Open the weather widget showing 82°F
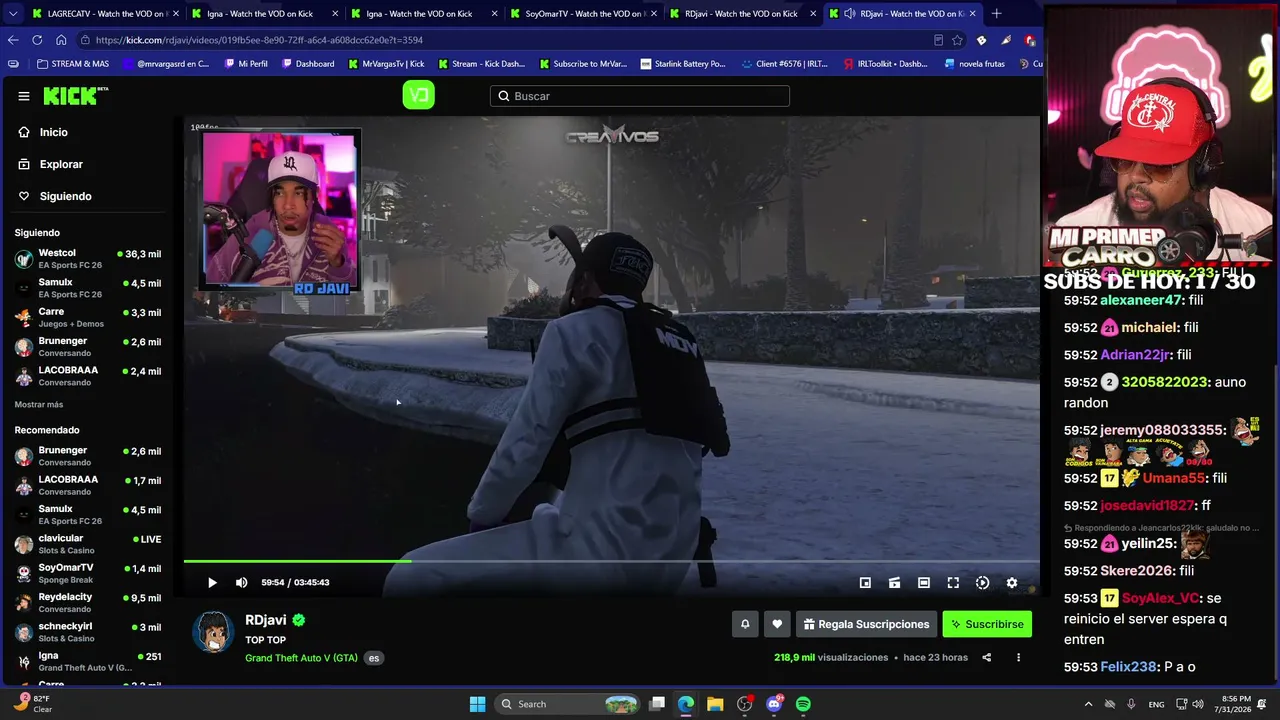This screenshot has height=720, width=1280. [x=33, y=704]
